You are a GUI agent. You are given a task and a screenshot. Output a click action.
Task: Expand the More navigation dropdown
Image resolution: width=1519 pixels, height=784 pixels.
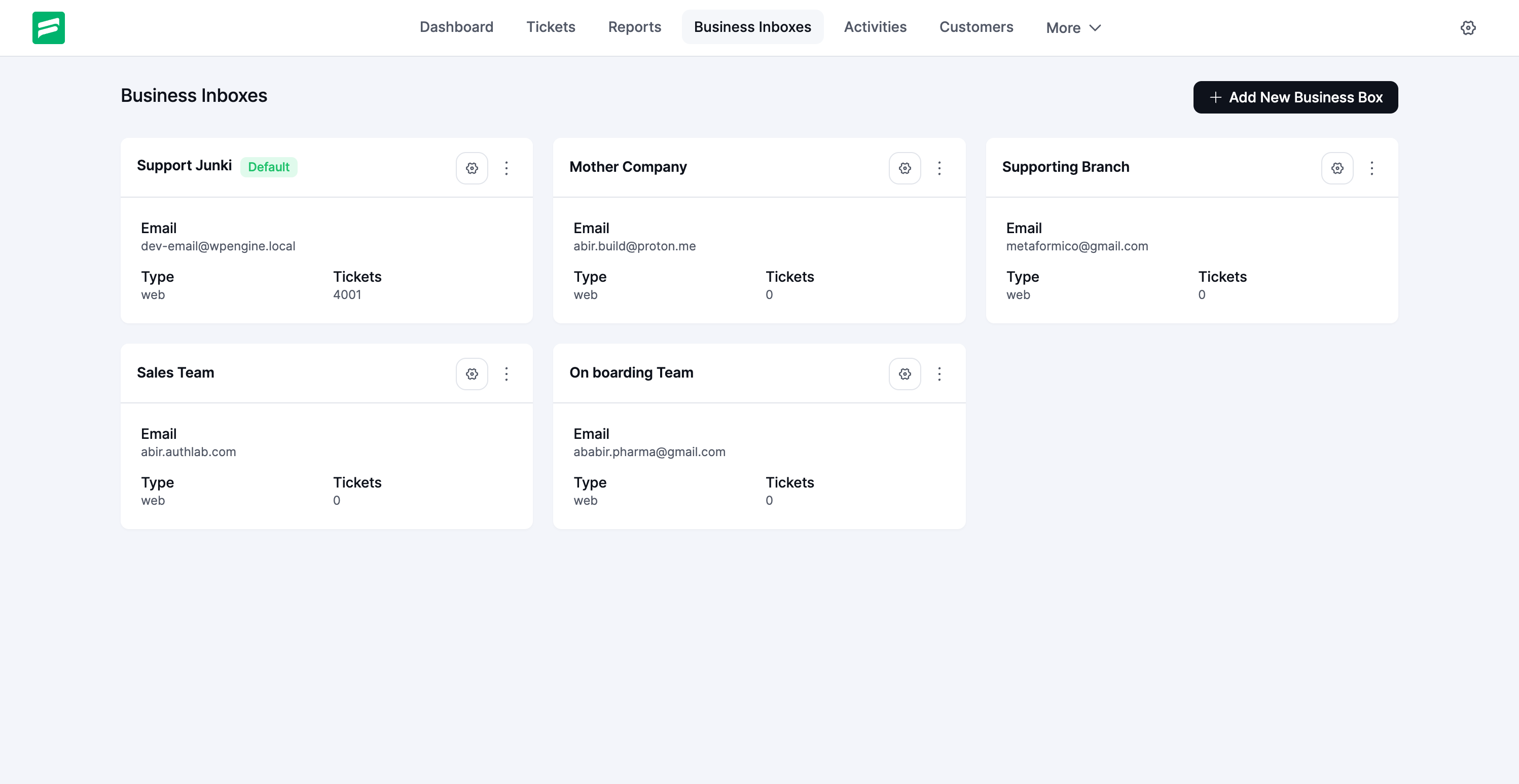[x=1073, y=28]
